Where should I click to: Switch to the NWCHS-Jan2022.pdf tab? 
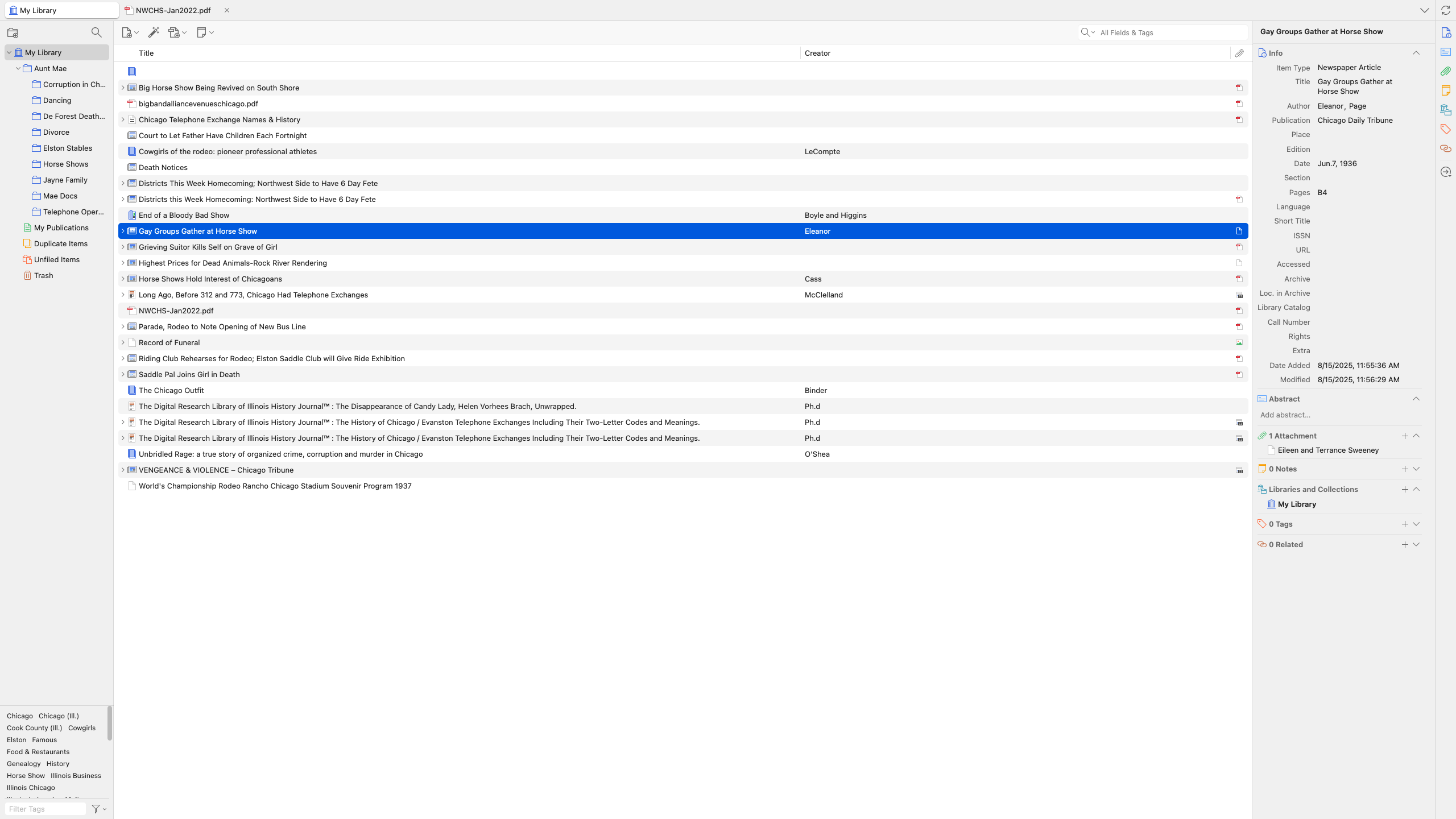(x=173, y=10)
